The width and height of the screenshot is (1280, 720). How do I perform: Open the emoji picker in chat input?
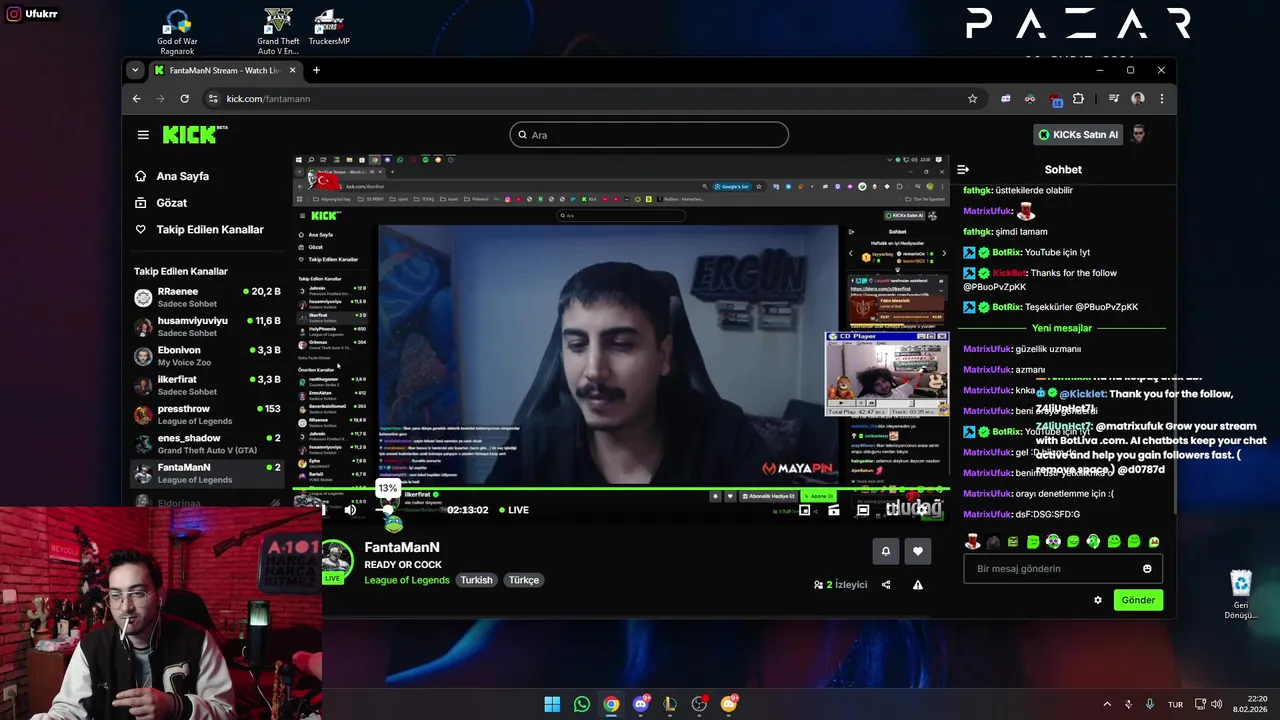(1147, 569)
